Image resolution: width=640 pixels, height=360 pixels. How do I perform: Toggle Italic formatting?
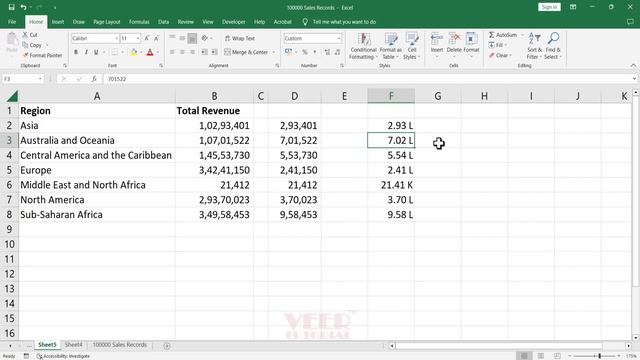(86, 52)
